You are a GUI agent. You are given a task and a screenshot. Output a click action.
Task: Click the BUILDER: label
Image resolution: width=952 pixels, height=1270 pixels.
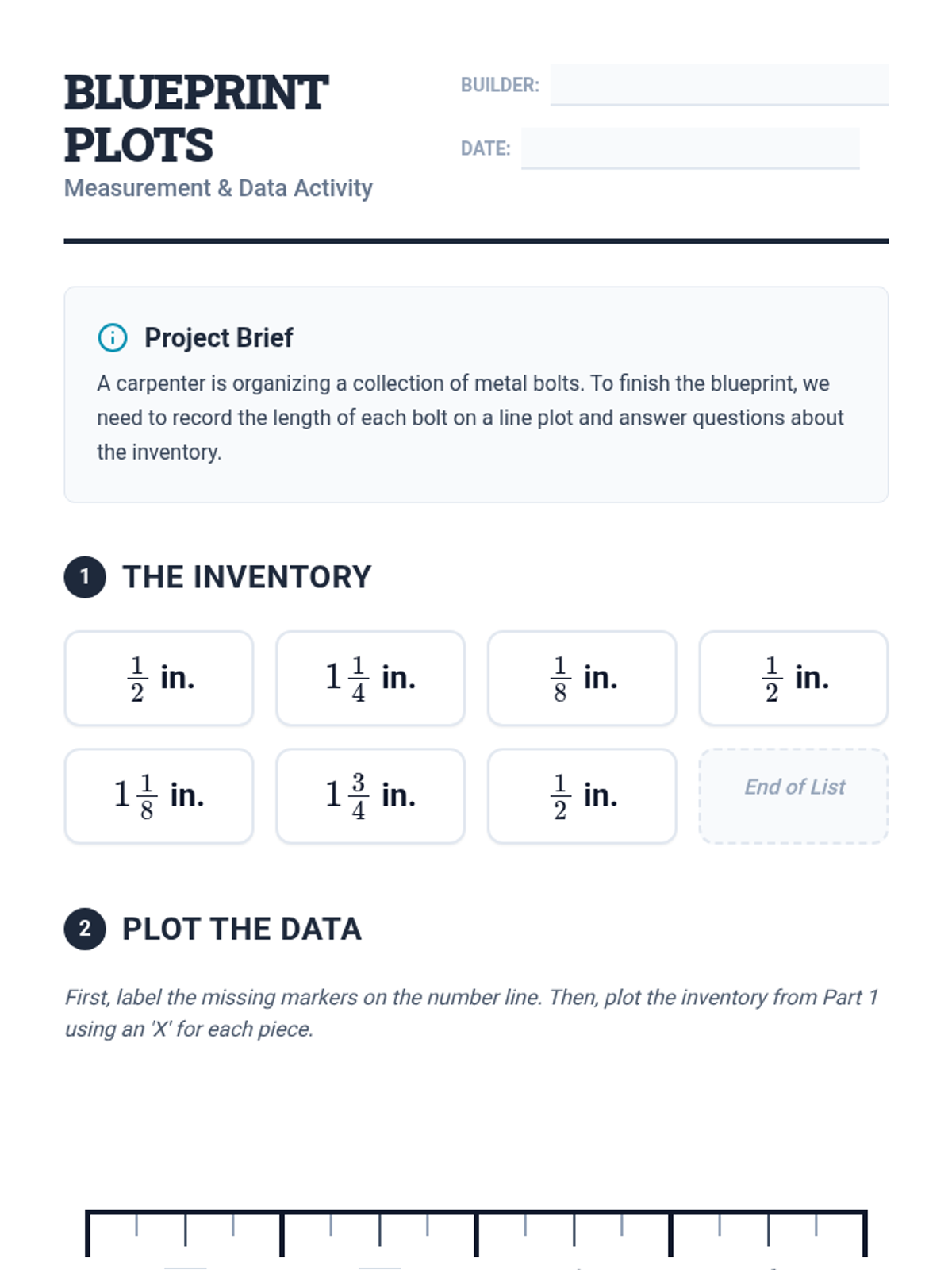[x=500, y=85]
